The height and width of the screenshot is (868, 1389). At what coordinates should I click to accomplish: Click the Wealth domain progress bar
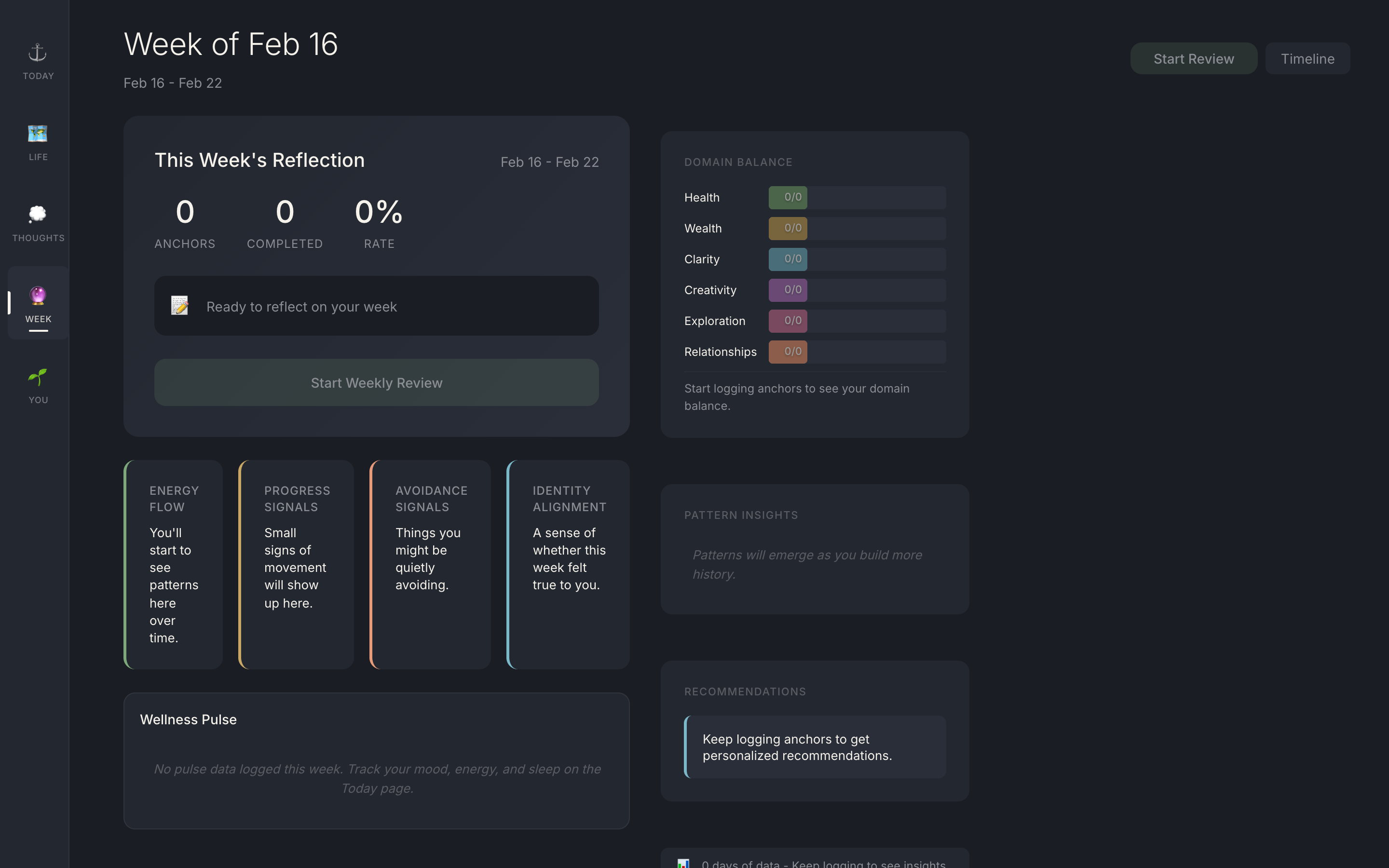[x=857, y=228]
